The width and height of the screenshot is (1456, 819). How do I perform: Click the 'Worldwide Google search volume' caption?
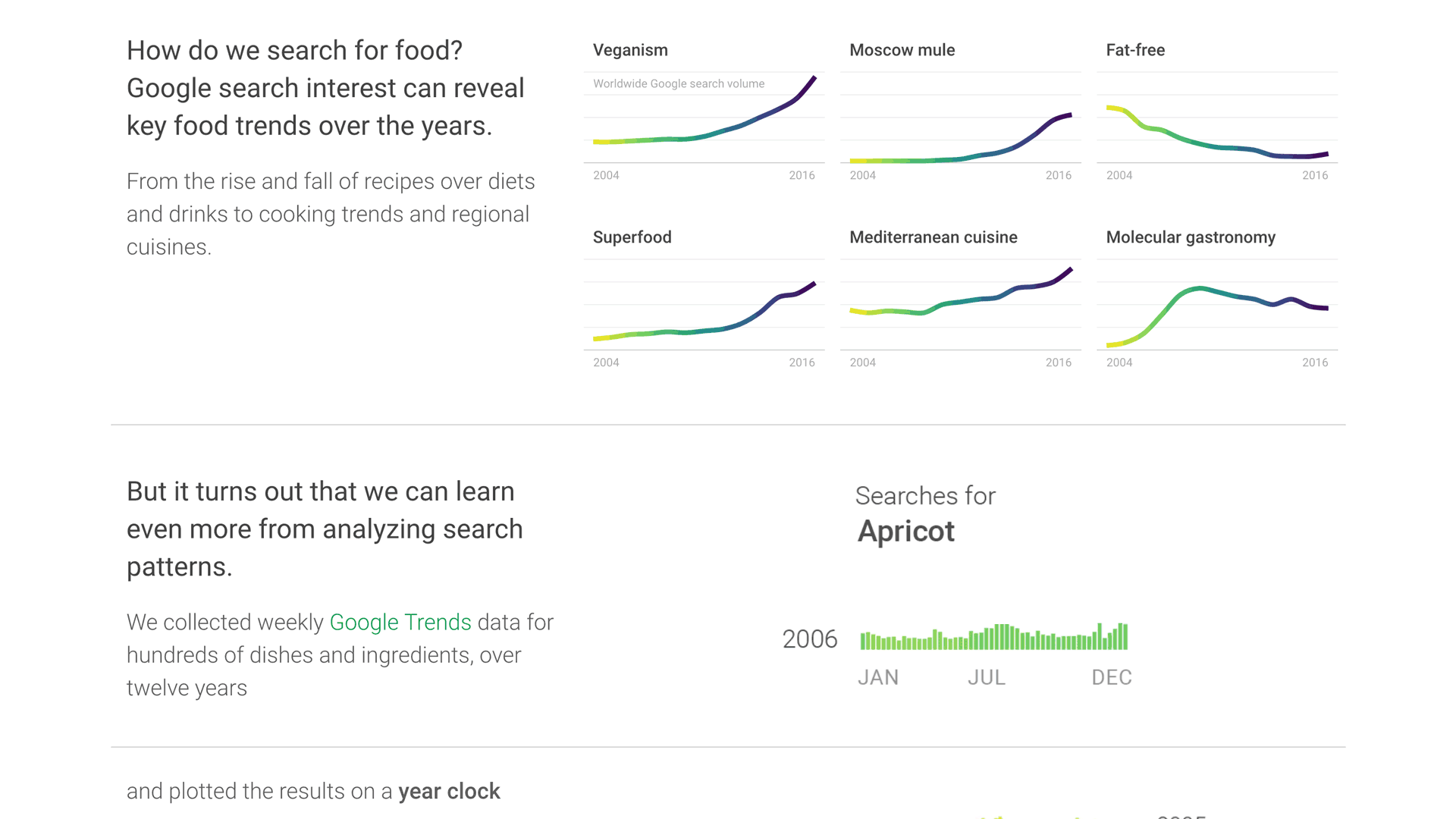click(x=679, y=84)
